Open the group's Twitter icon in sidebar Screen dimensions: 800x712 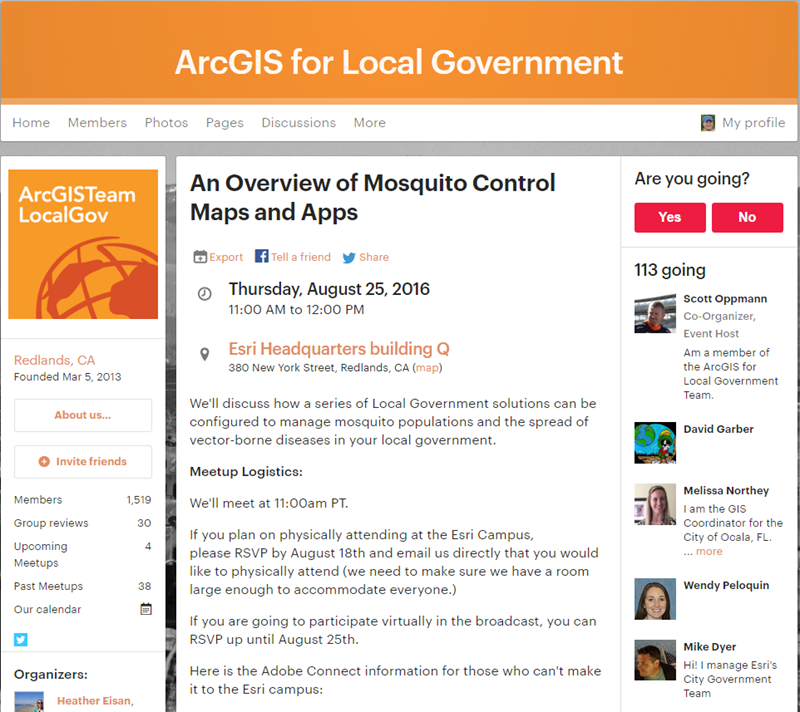(21, 639)
